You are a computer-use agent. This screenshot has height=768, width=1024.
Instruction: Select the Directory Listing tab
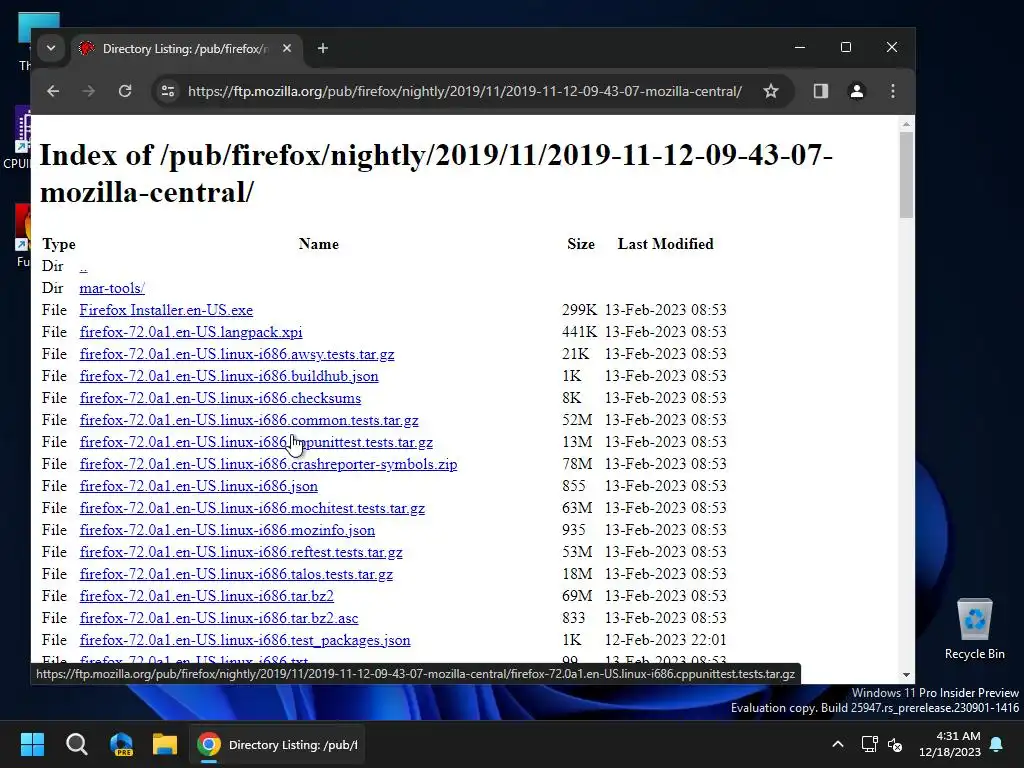point(185,49)
